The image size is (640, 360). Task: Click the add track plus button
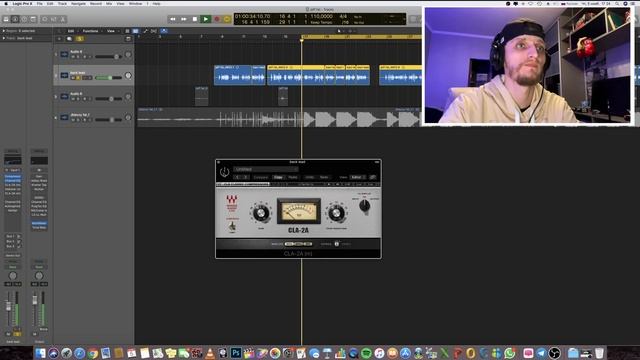click(59, 39)
